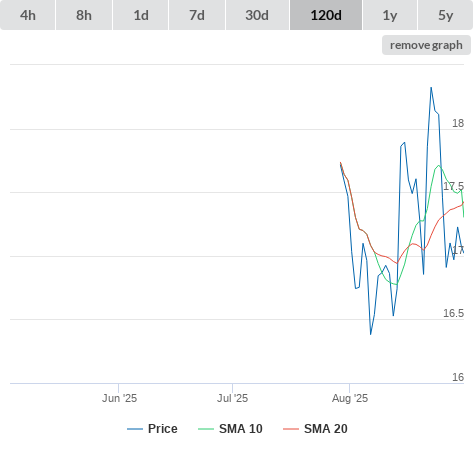This screenshot has width=474, height=455.
Task: Click the price peak above 18
Action: pyautogui.click(x=431, y=88)
